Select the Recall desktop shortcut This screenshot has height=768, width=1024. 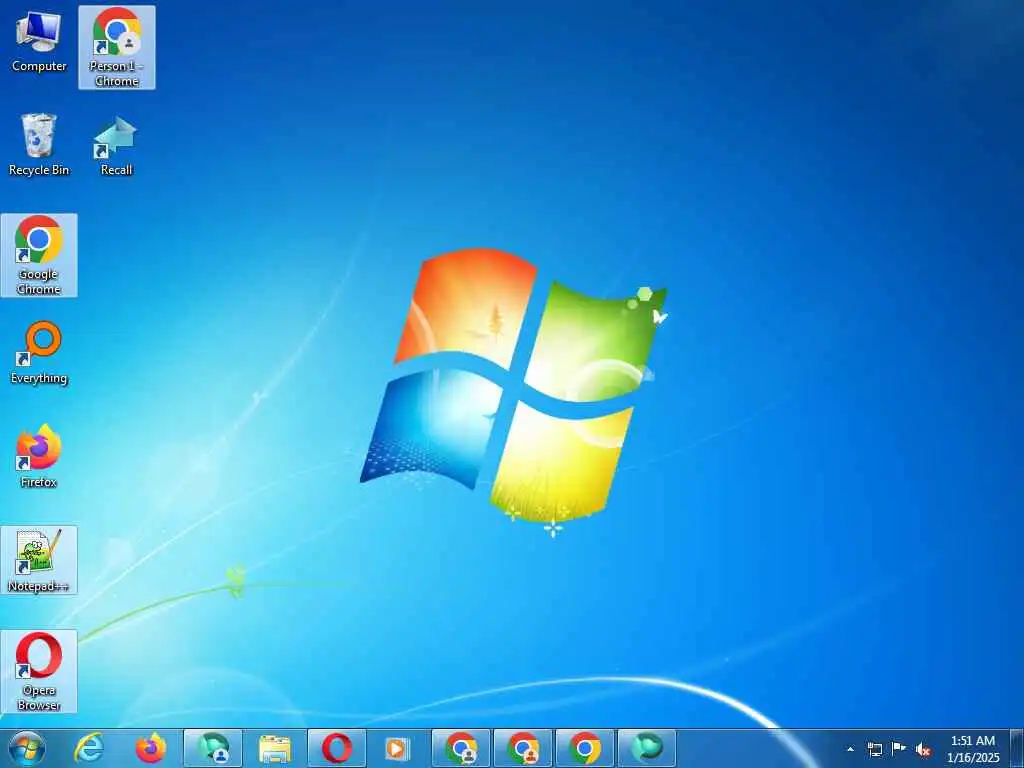(x=116, y=146)
